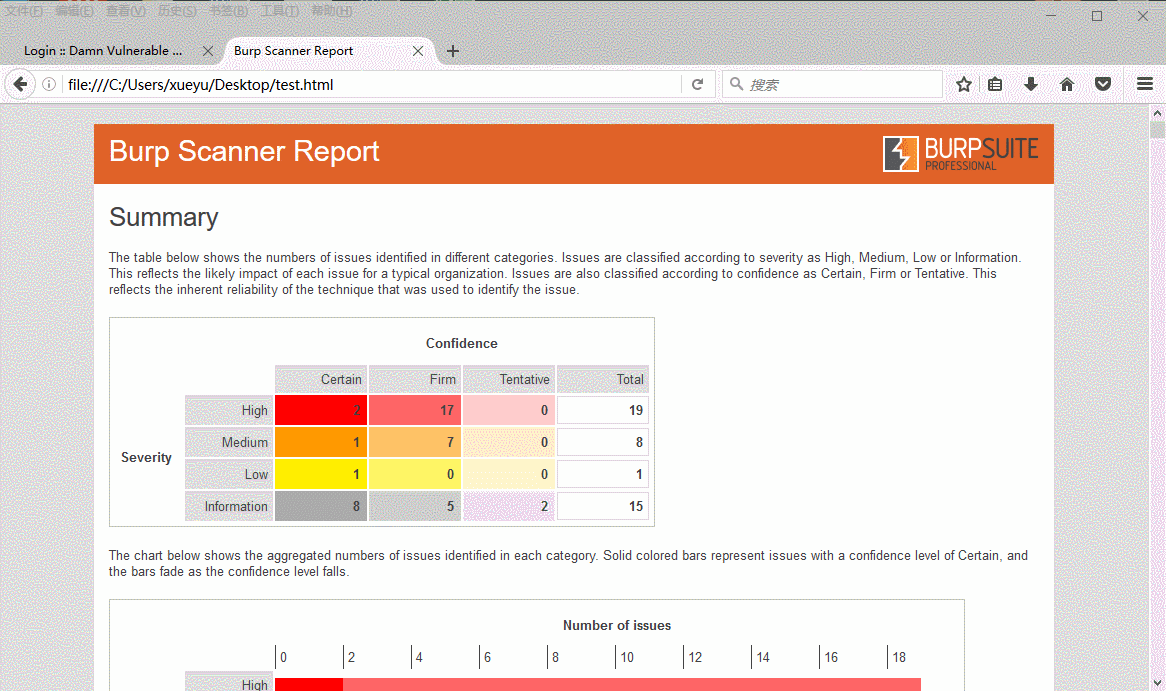Click the Information severity row label
Screen dimensions: 1166x691
tap(228, 506)
